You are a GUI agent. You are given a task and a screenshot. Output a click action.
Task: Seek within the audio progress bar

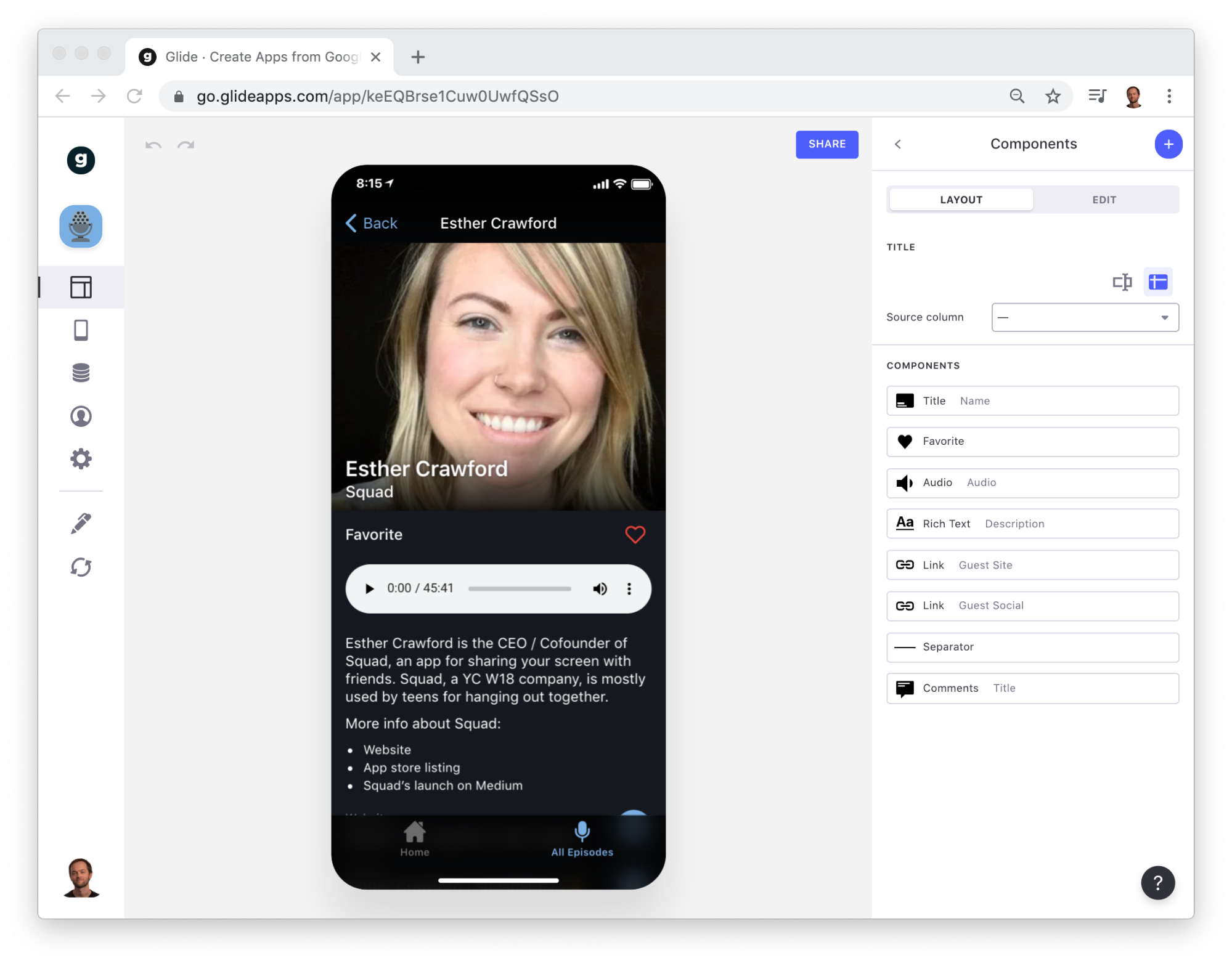pos(520,589)
